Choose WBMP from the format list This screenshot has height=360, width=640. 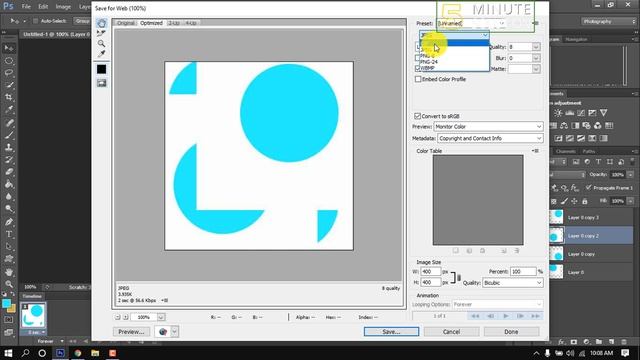pos(427,68)
